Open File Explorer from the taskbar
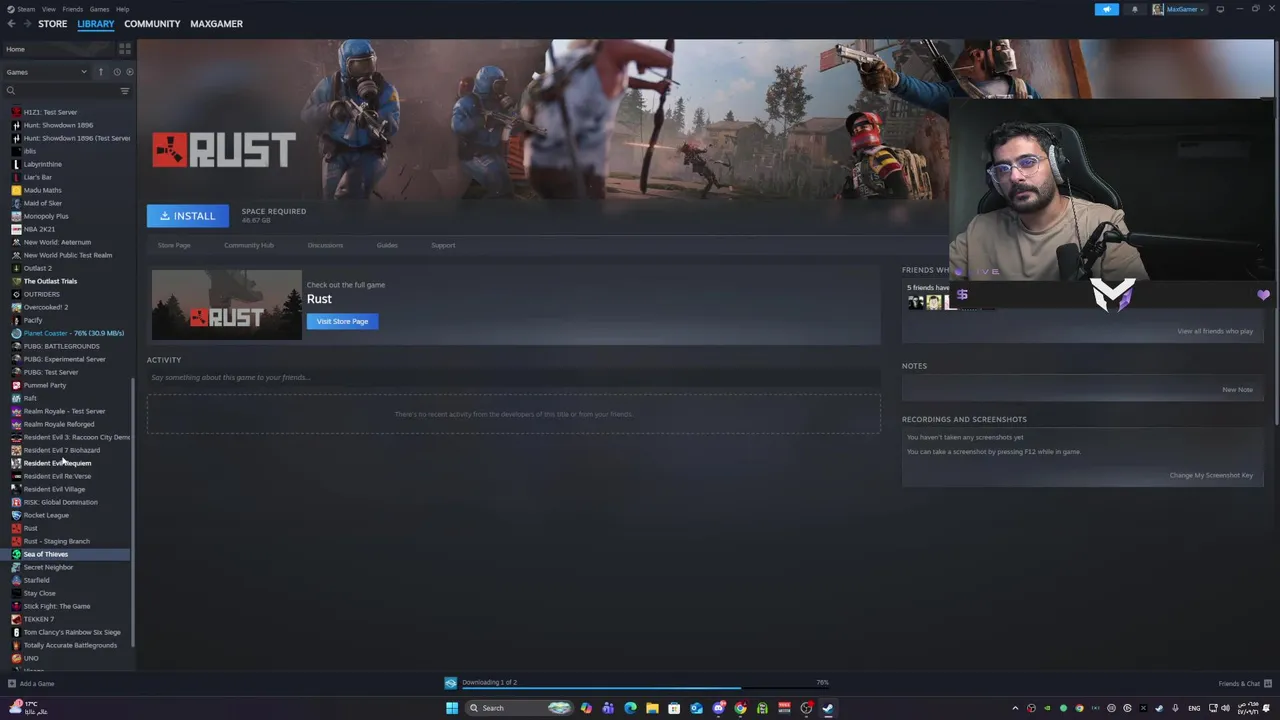This screenshot has height=720, width=1280. point(652,708)
